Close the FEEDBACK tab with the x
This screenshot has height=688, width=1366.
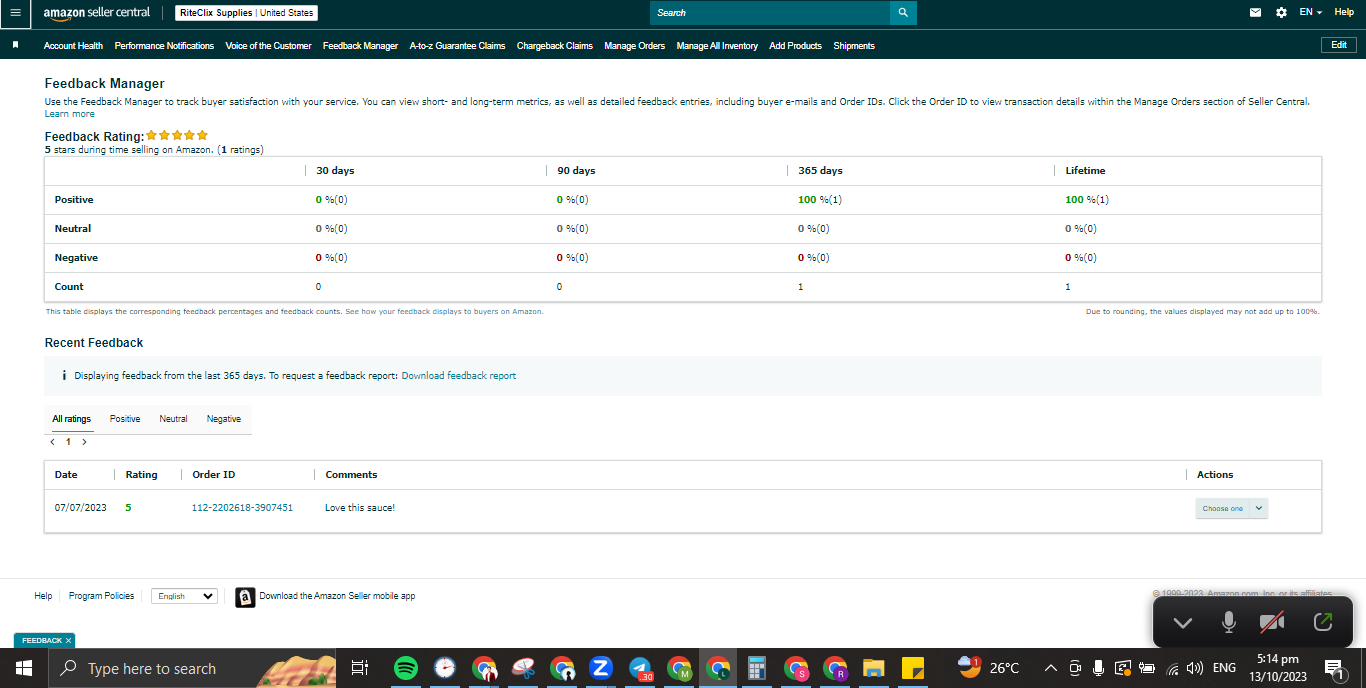click(68, 640)
